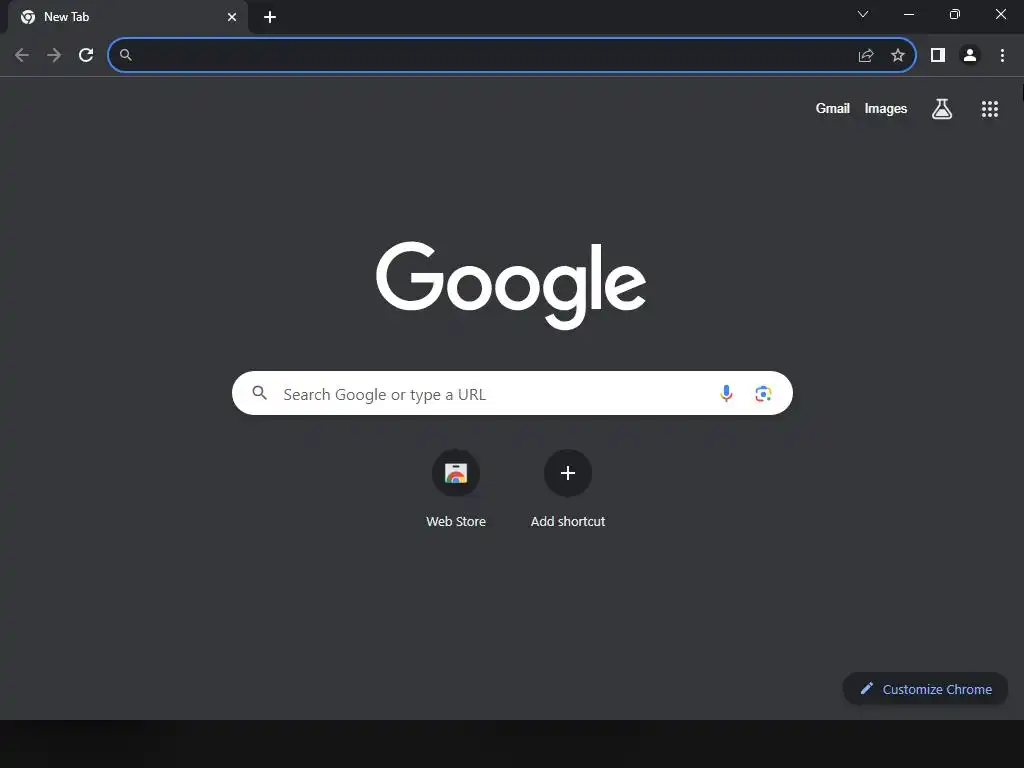This screenshot has height=768, width=1024.
Task: Restore down the Chrome window
Action: 955,14
